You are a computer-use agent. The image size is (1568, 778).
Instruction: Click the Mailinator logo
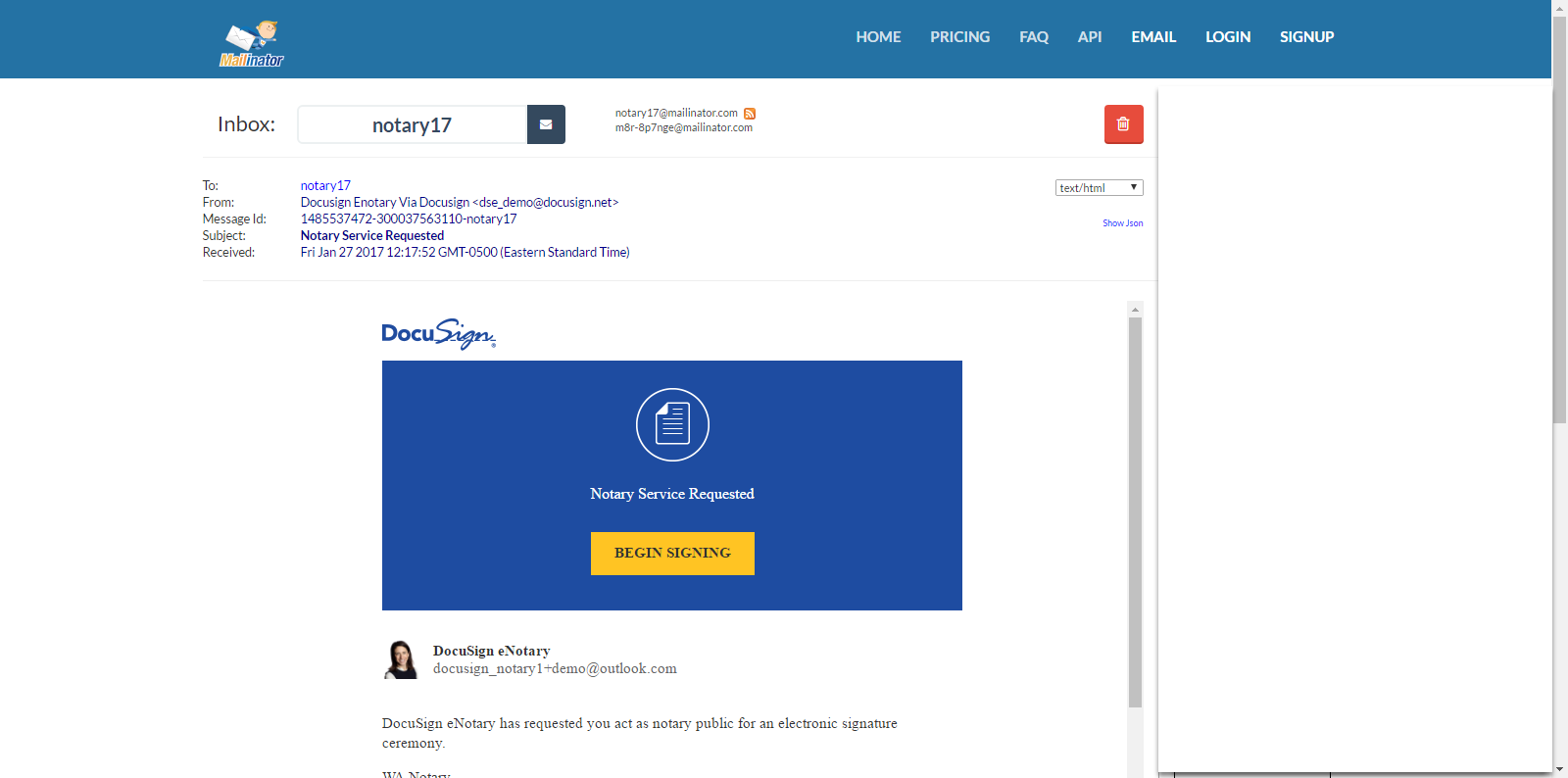252,44
